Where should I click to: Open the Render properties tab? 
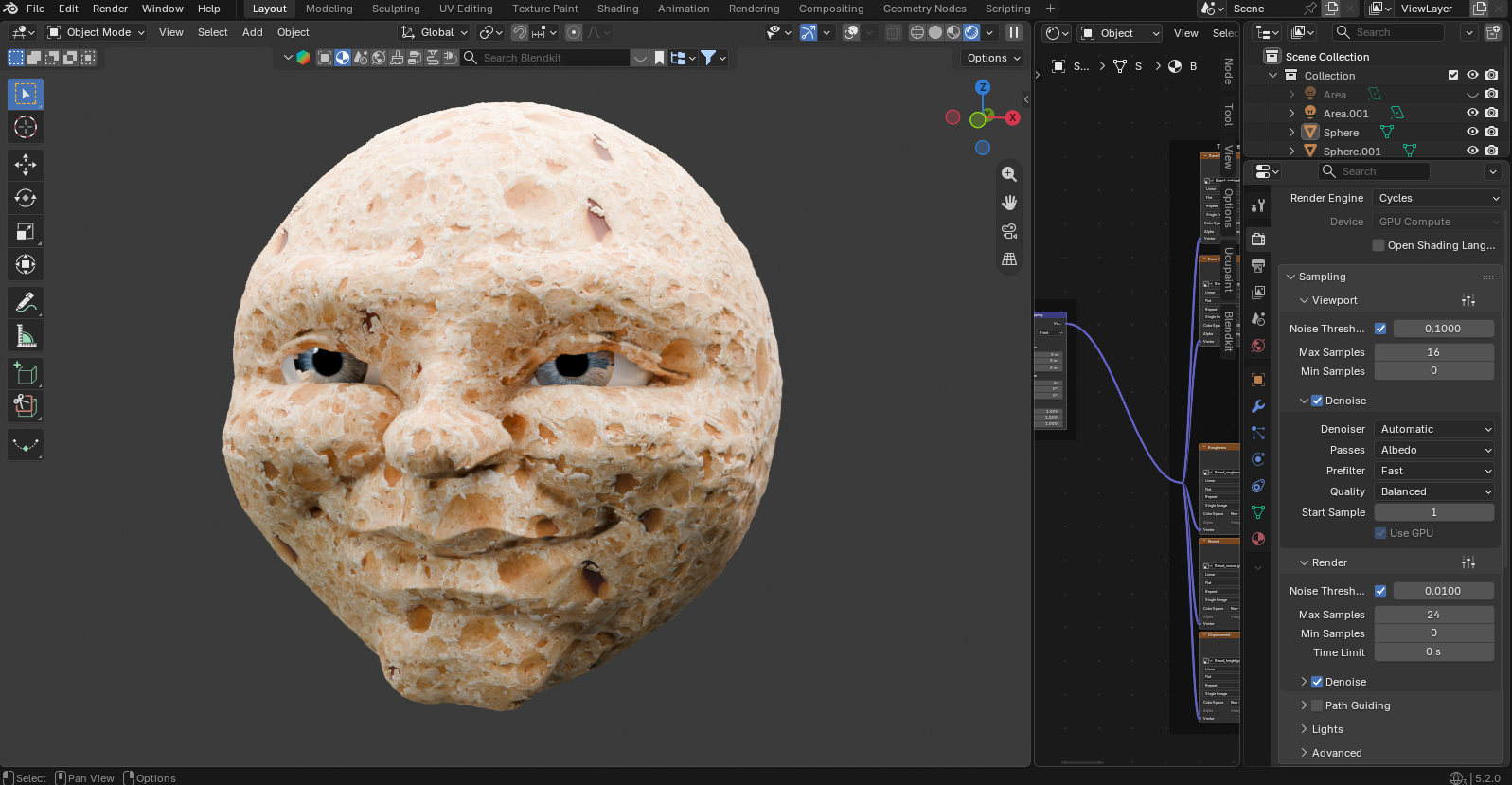click(1258, 240)
